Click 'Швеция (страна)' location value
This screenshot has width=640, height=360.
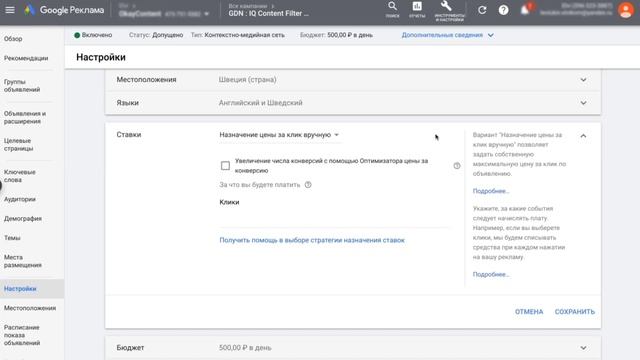pos(247,80)
